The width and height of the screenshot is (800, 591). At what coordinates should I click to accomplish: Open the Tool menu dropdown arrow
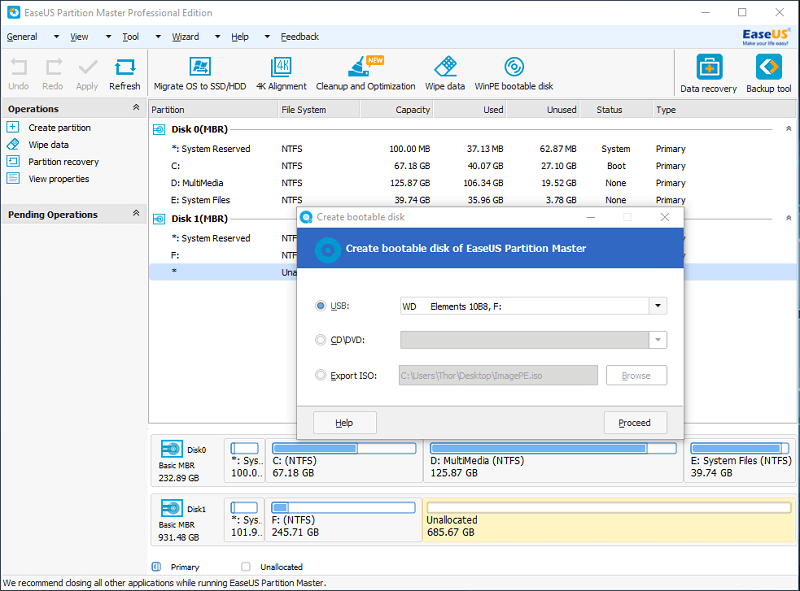click(158, 37)
